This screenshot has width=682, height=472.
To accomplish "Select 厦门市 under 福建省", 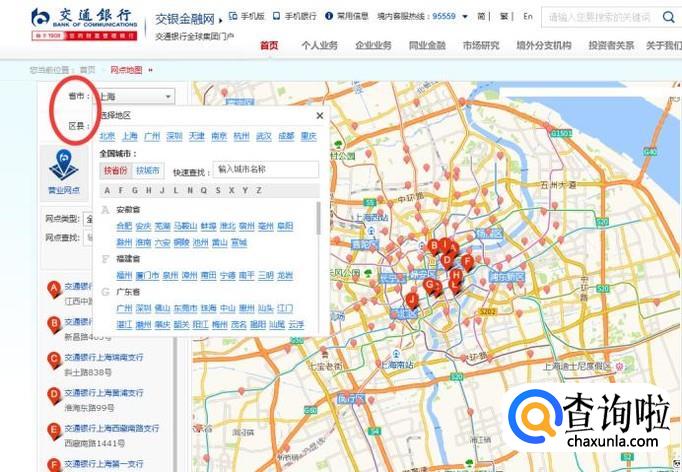I will point(147,275).
